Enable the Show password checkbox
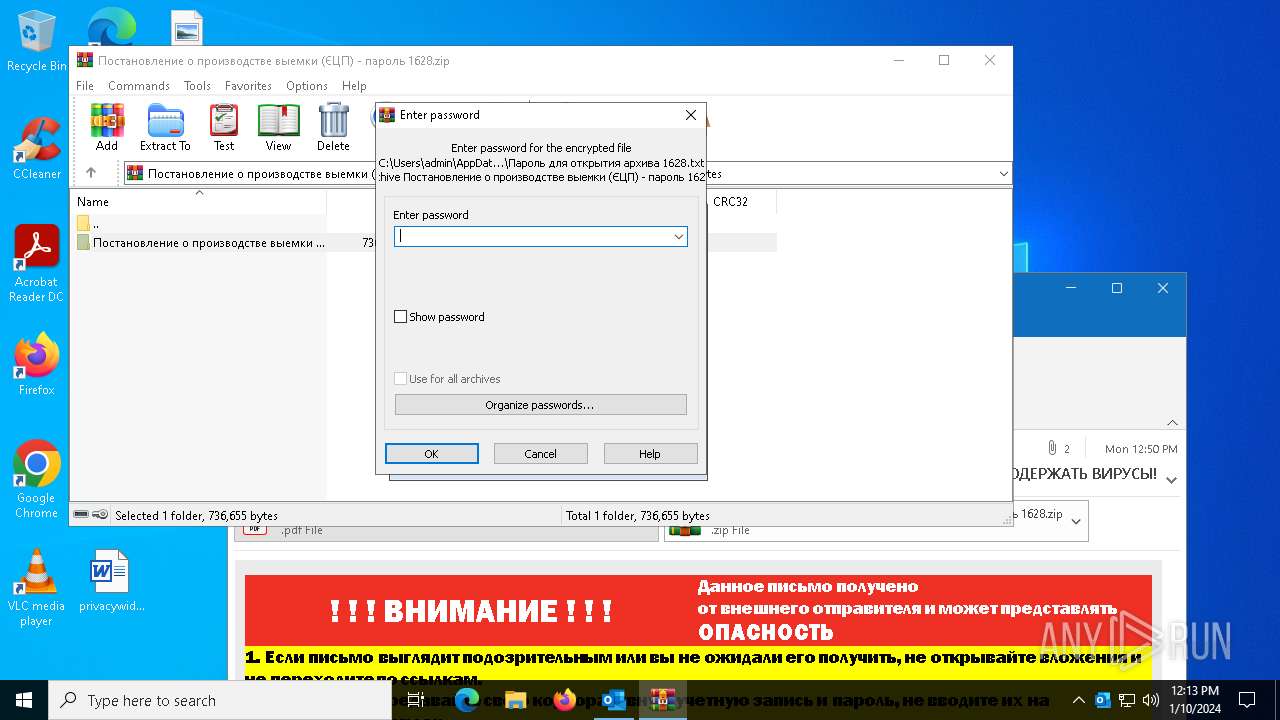Viewport: 1280px width, 720px height. [401, 317]
